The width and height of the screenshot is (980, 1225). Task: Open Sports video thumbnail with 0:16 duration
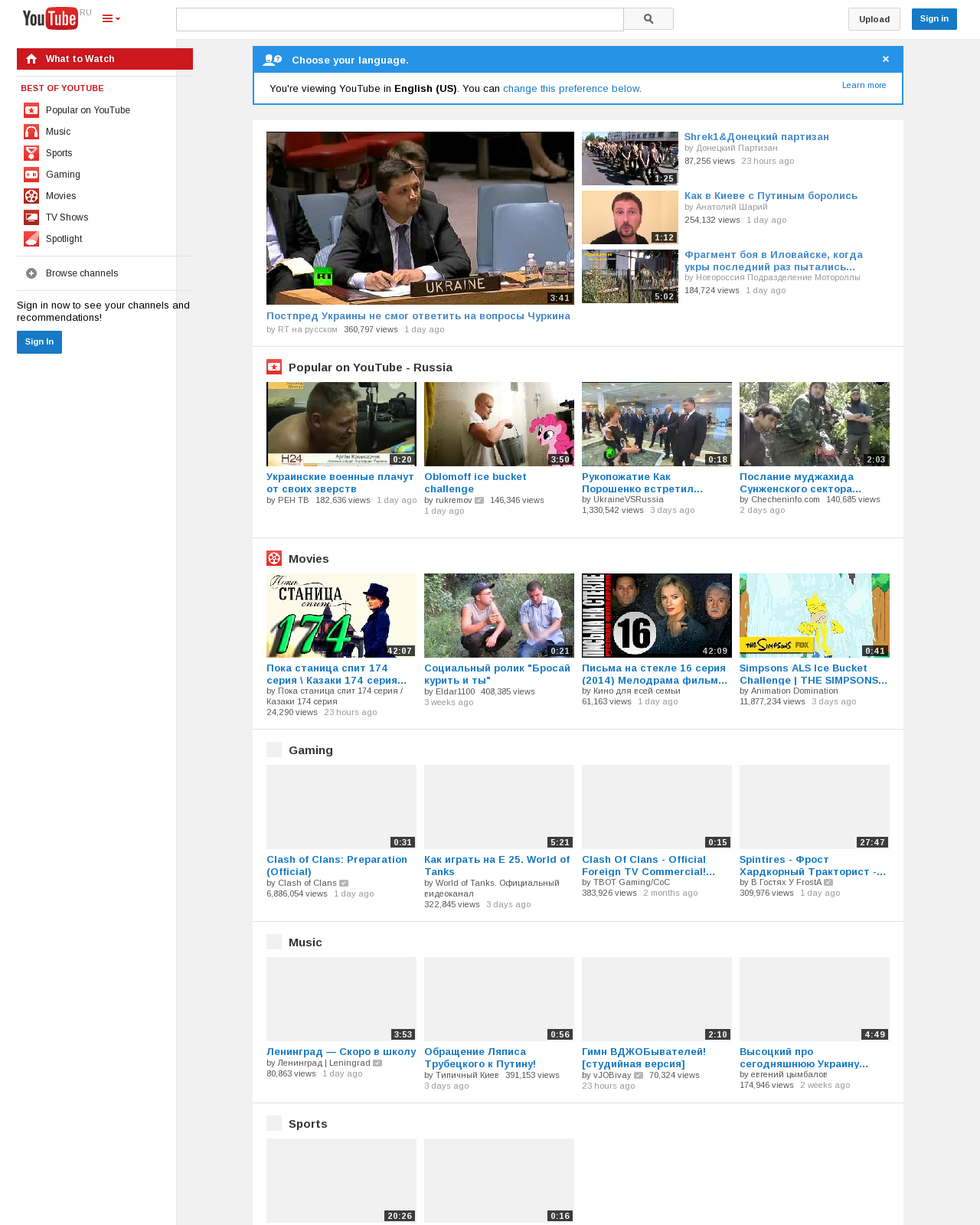[499, 1181]
